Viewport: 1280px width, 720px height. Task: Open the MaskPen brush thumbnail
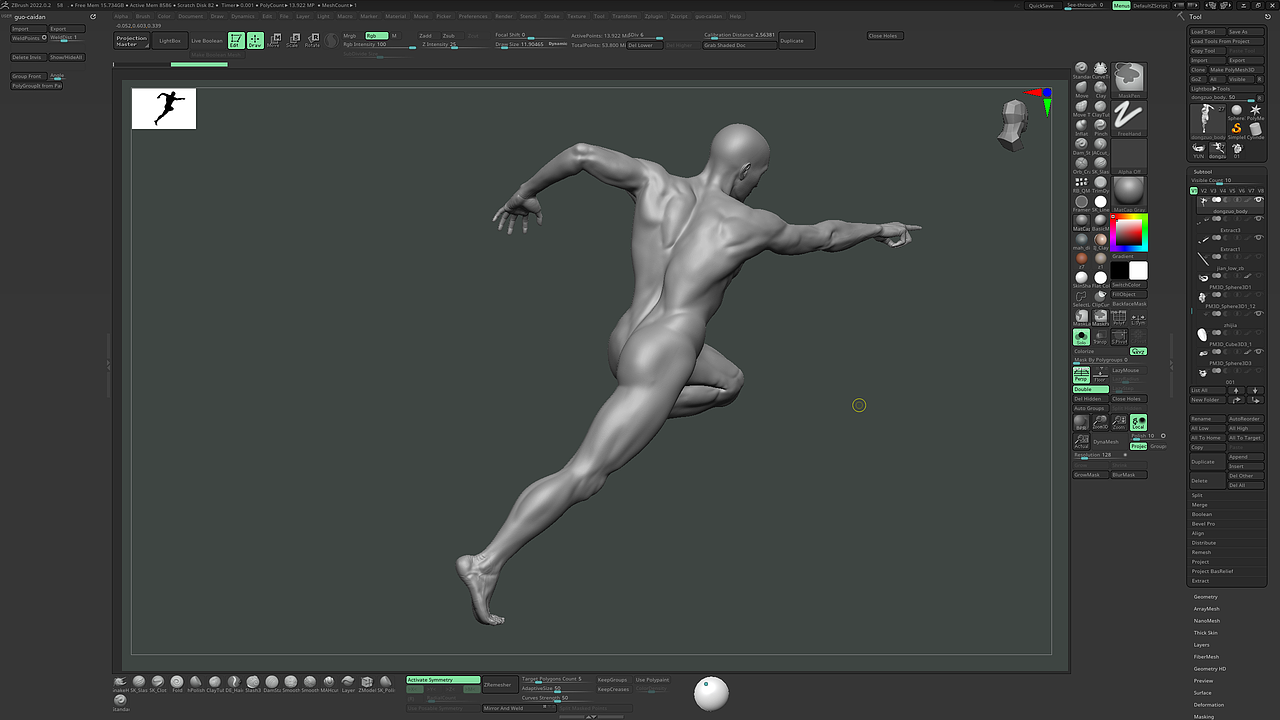(x=1129, y=80)
